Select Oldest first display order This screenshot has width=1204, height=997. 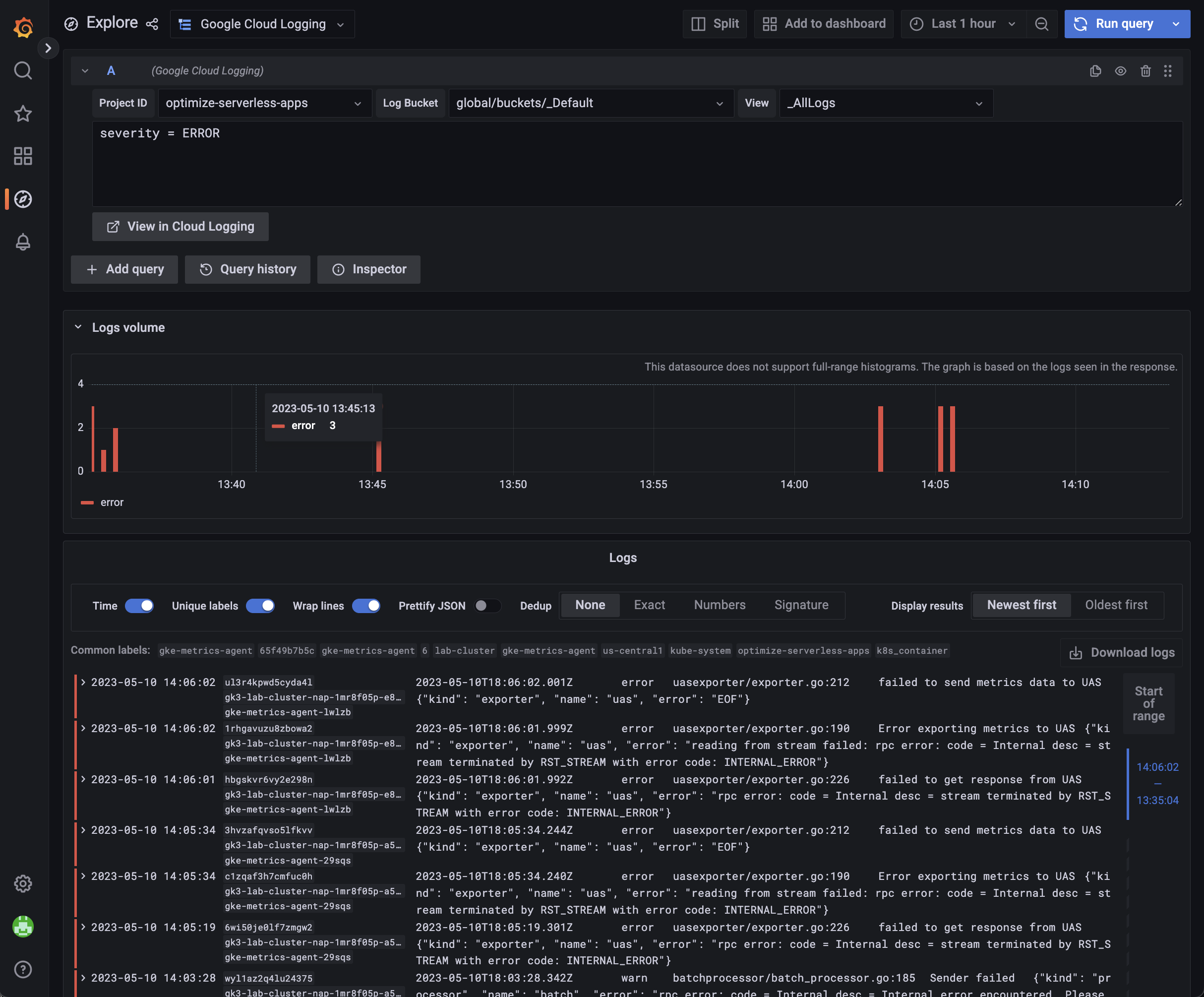coord(1116,605)
